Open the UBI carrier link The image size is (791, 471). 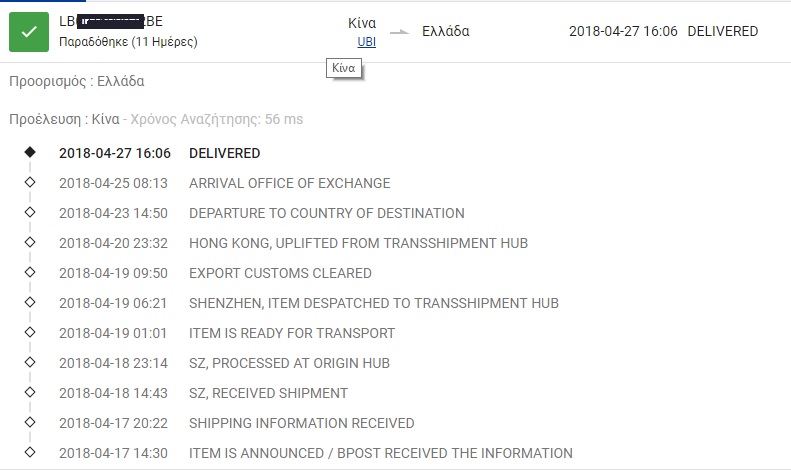click(x=366, y=42)
